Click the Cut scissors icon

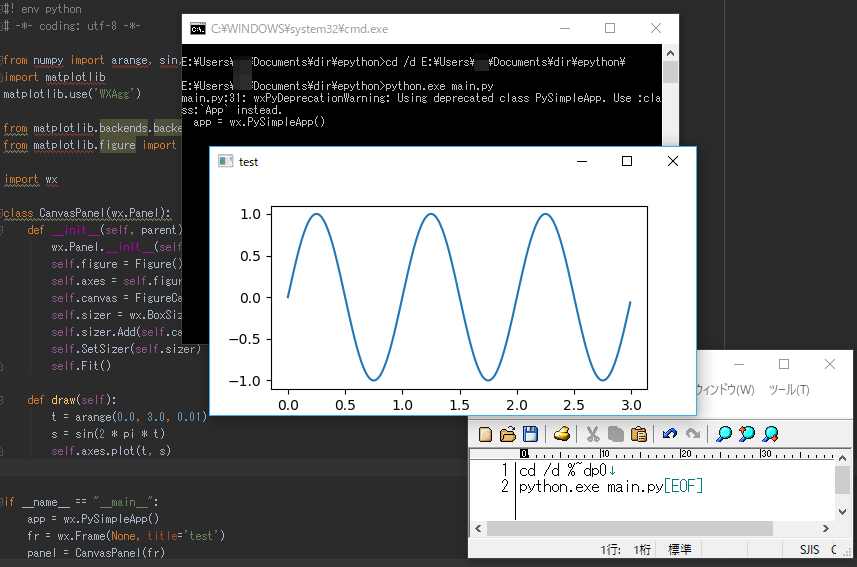[x=592, y=434]
